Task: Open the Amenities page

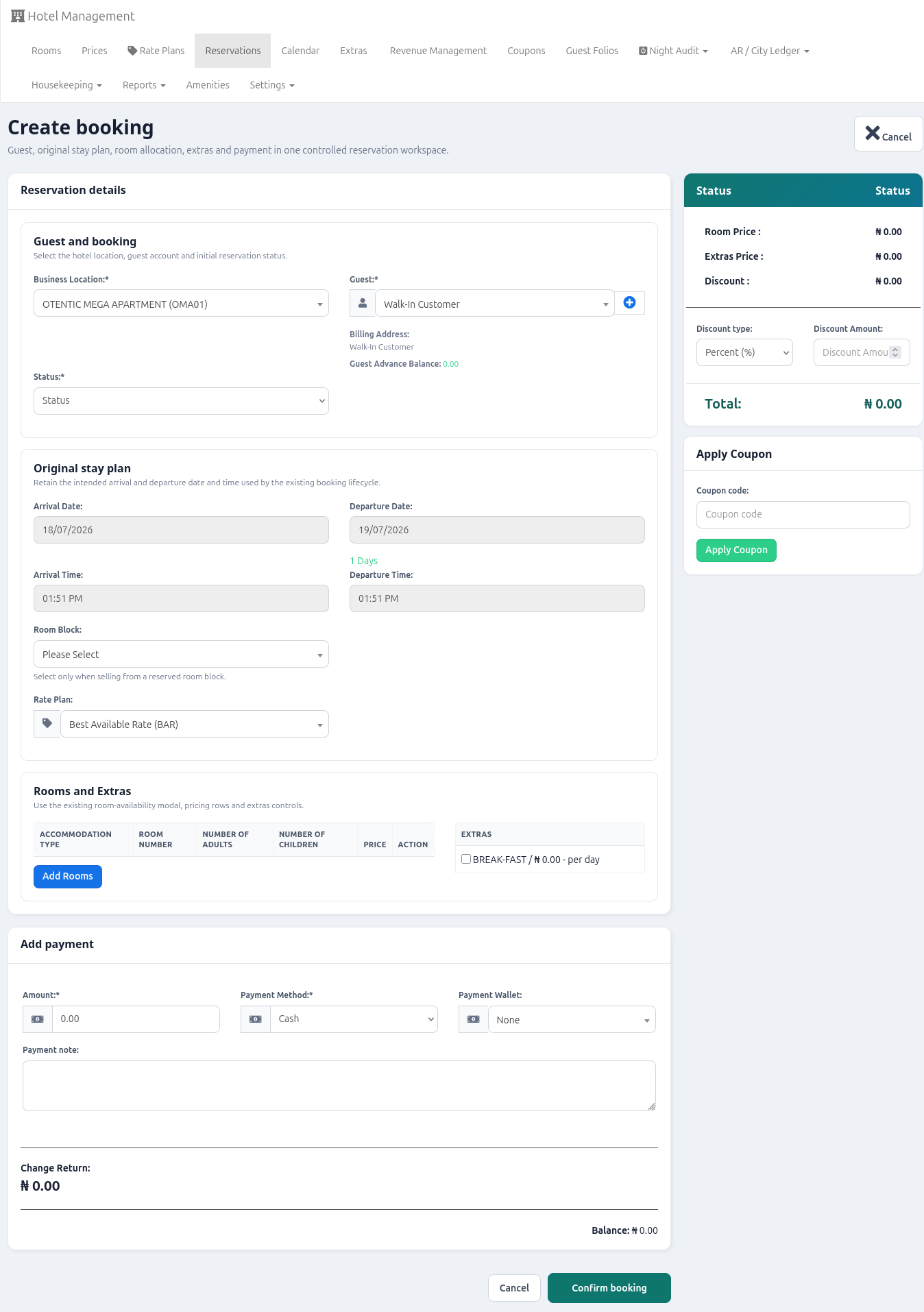Action: pos(208,85)
